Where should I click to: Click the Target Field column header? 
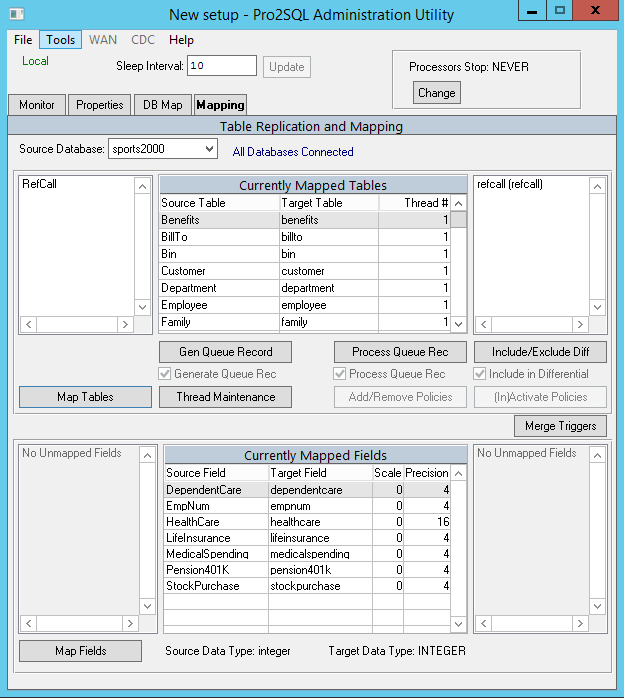point(320,473)
